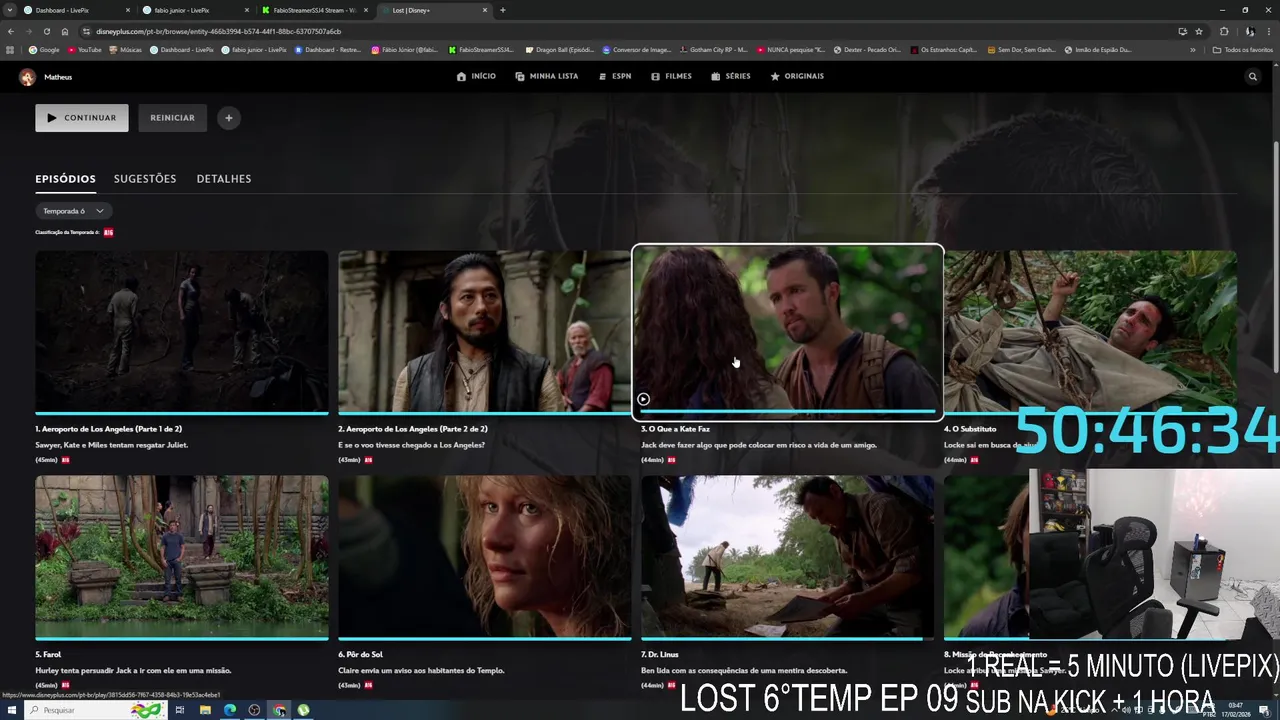Click the browser back arrow
This screenshot has height=720, width=1280.
pyautogui.click(x=11, y=31)
